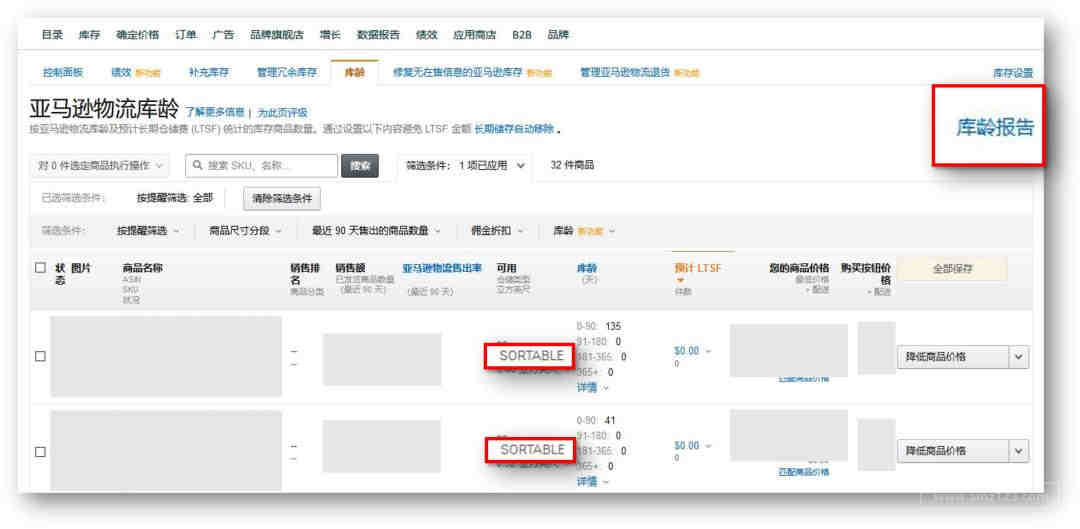
Task: Sort by 库龄 column header
Action: point(587,268)
